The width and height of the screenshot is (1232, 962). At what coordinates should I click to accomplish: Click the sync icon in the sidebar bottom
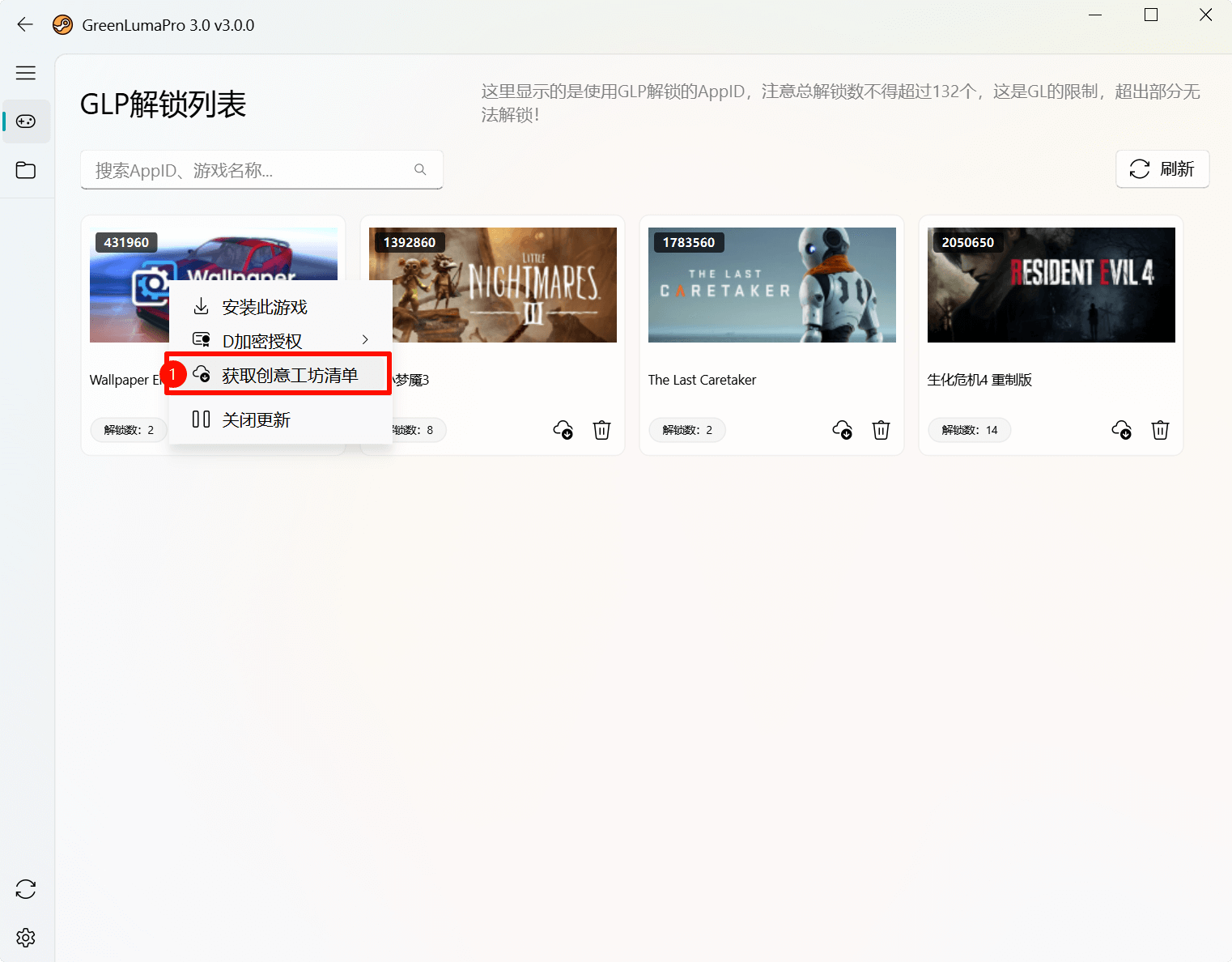(x=26, y=889)
